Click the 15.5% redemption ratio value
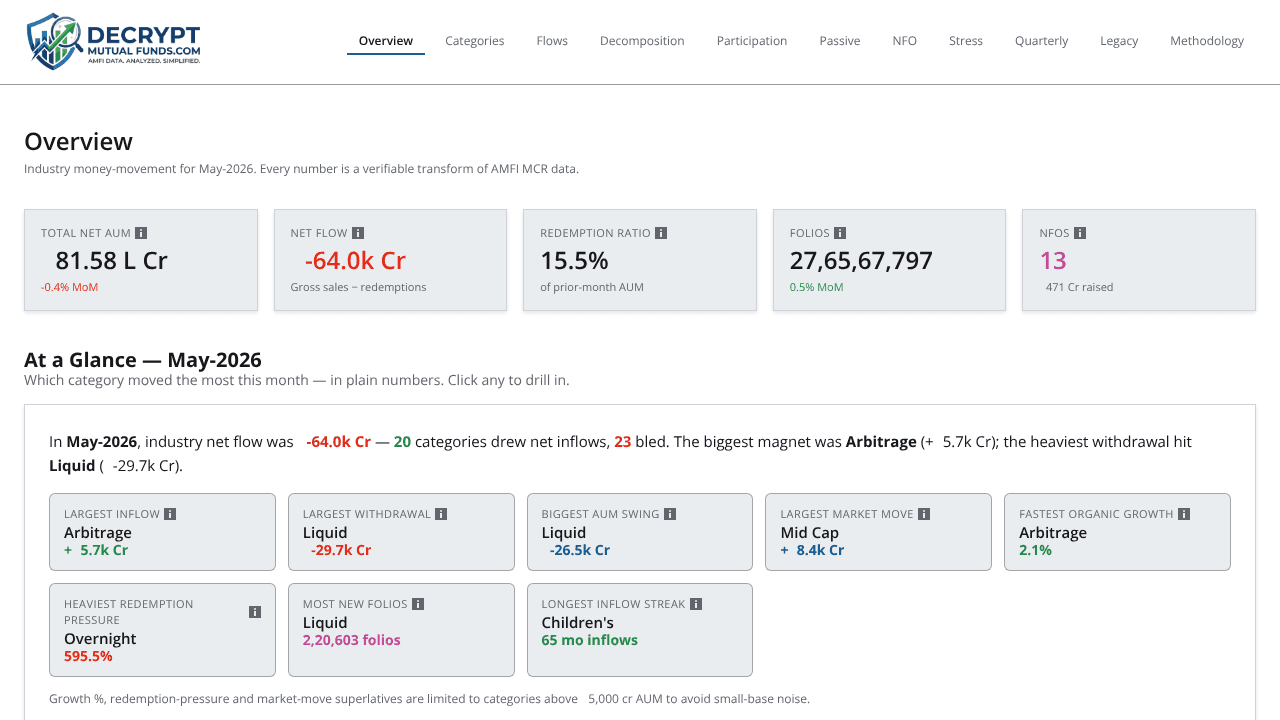The image size is (1280, 720). 575,261
